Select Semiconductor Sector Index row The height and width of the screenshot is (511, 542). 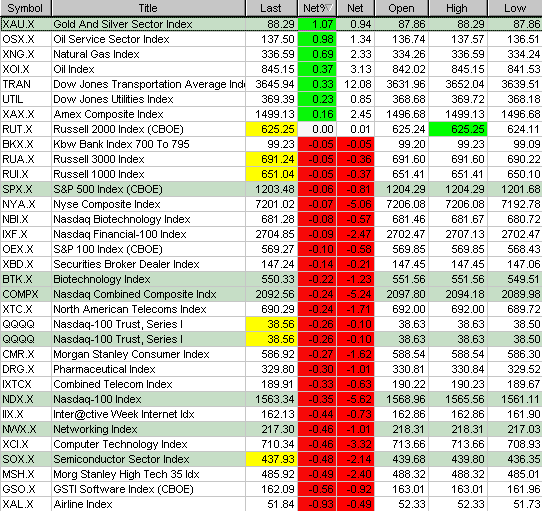pos(271,459)
